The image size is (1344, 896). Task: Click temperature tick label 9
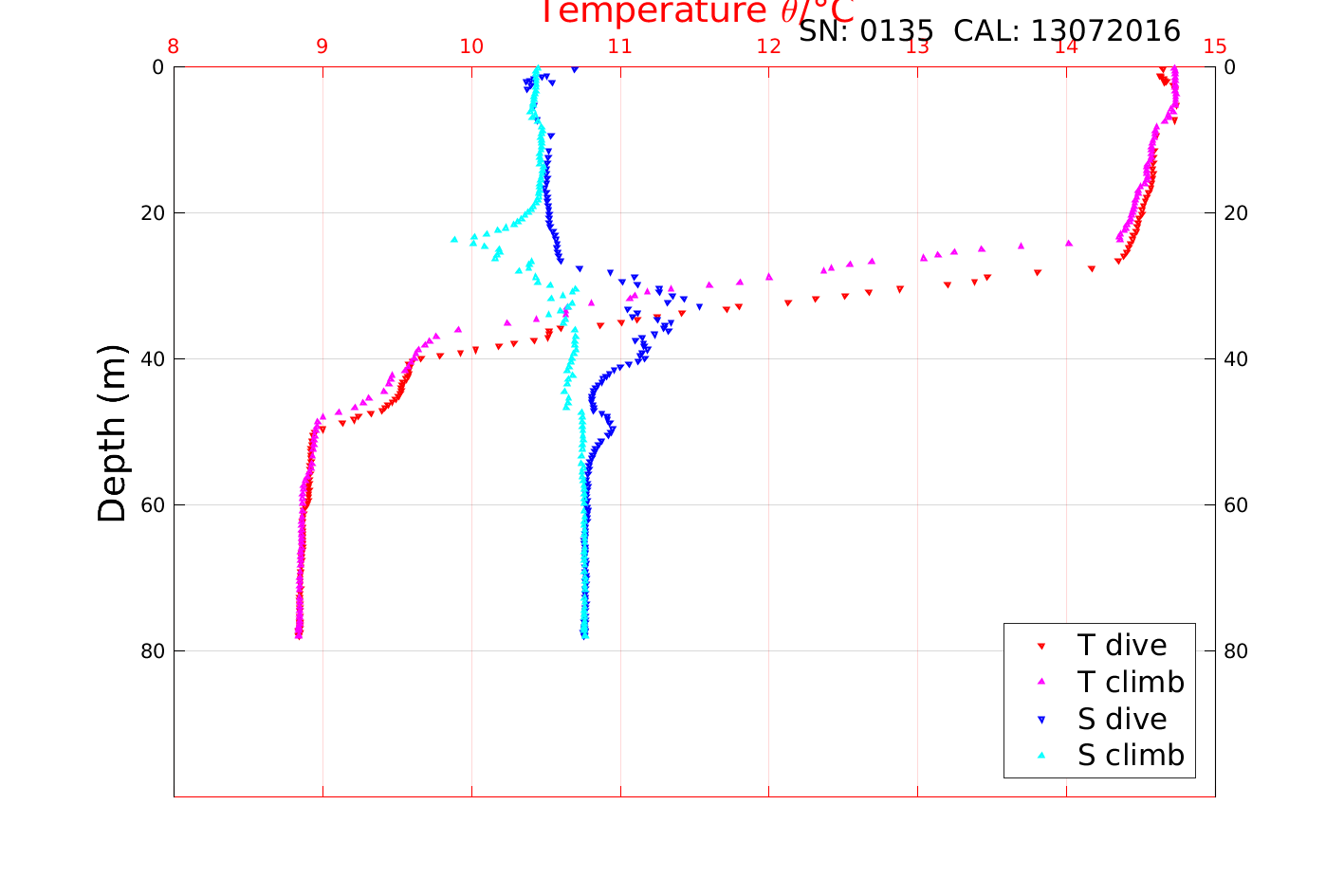(x=322, y=46)
